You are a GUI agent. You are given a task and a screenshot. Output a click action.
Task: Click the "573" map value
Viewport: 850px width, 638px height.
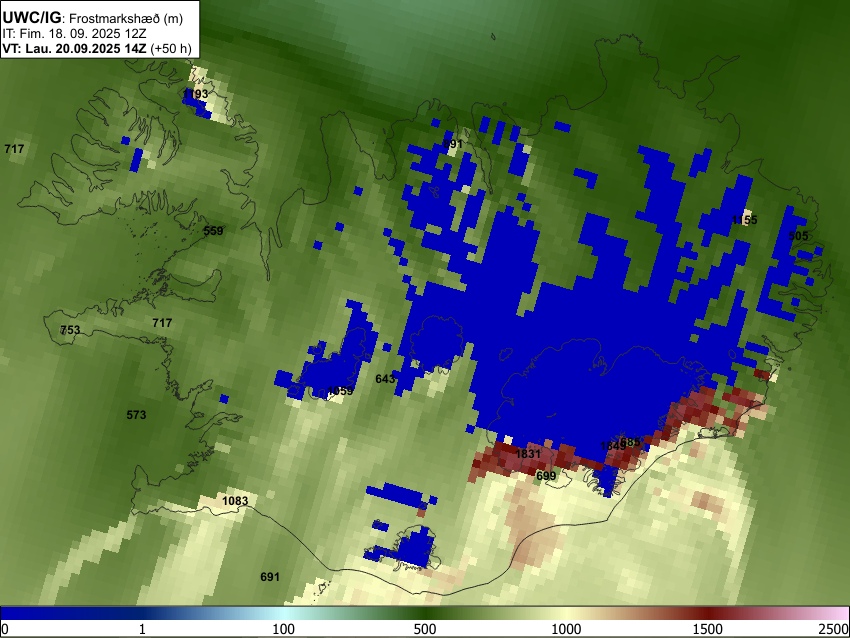[x=136, y=415]
